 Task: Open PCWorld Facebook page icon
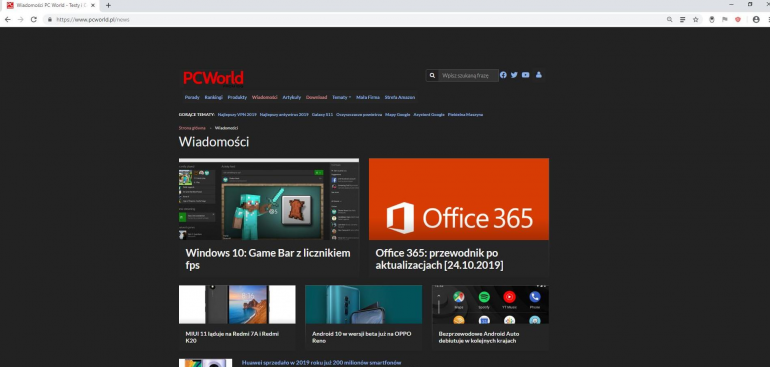point(503,75)
